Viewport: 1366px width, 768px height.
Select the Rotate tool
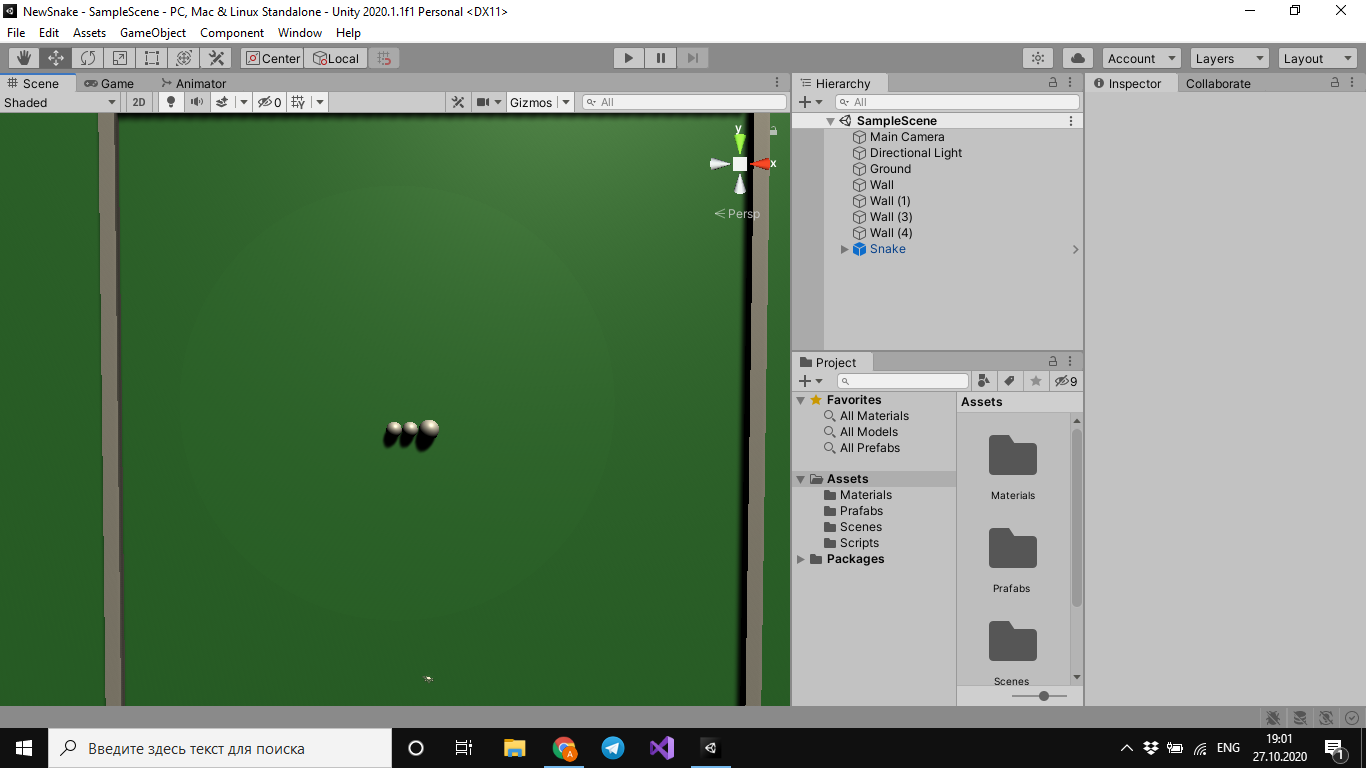pos(88,58)
